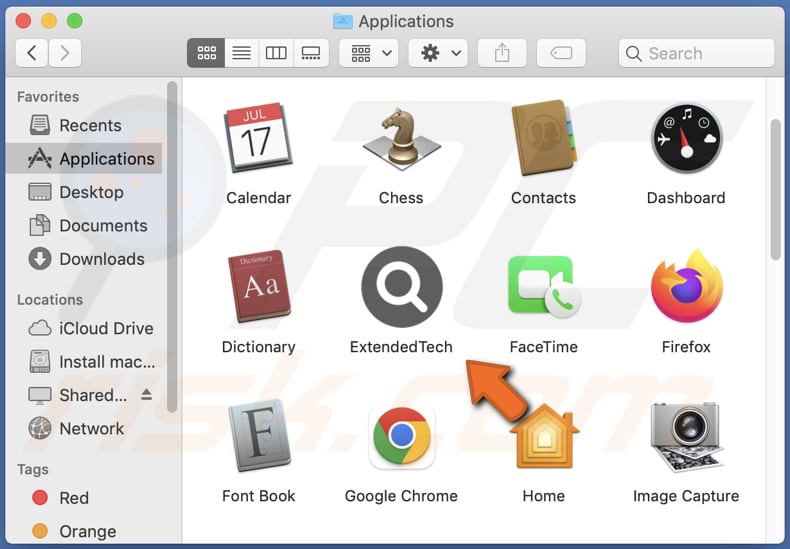Eject the Shared... volume

pos(147,394)
